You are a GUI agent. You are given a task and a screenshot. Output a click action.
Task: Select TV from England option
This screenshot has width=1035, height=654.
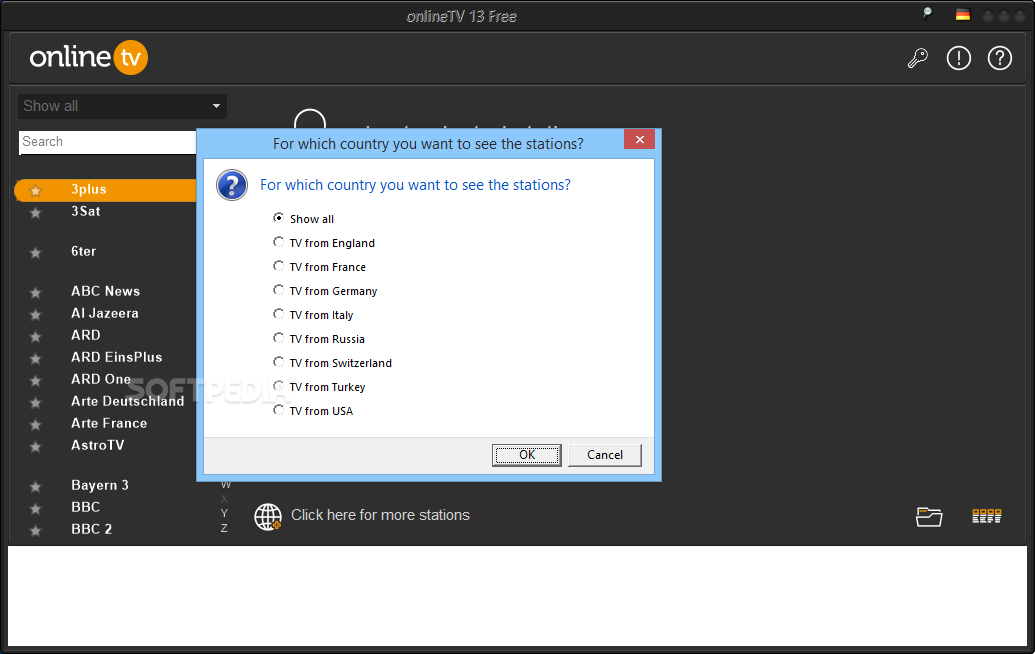click(x=279, y=242)
